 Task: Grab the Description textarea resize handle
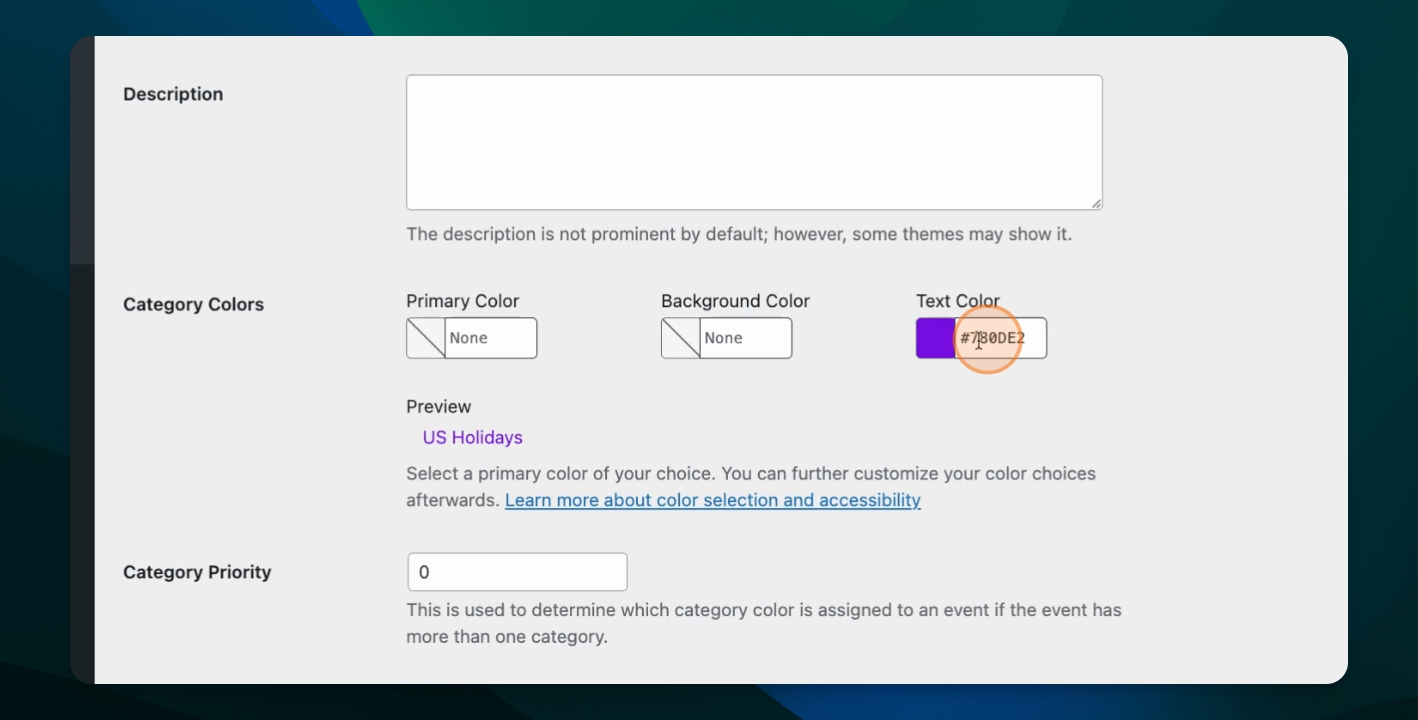(x=1096, y=203)
